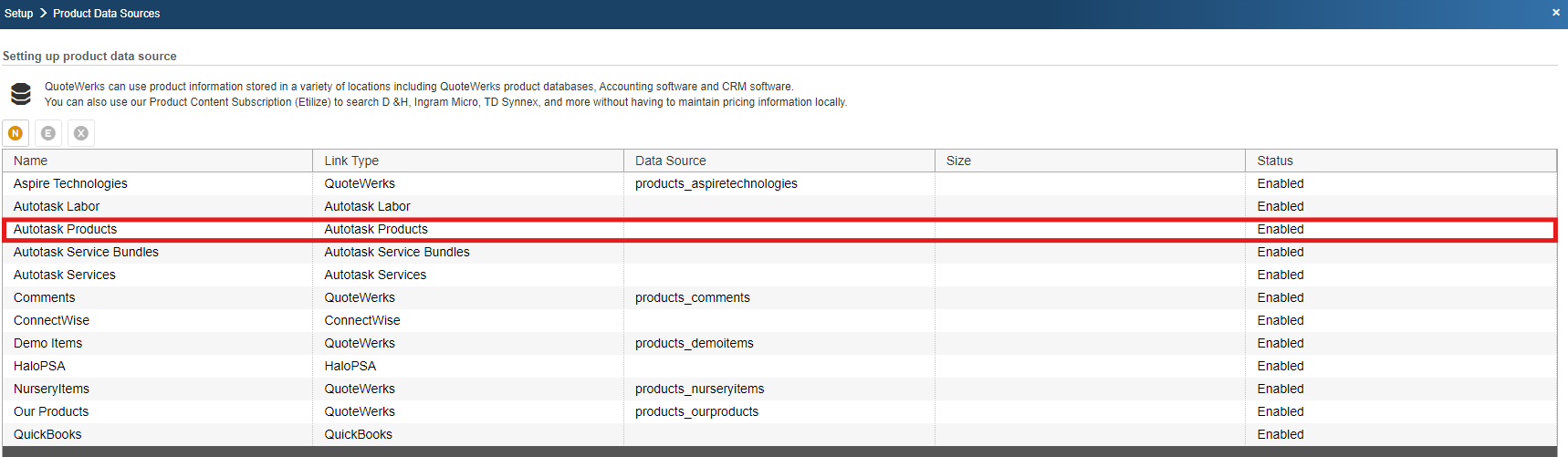
Task: Click the gray Delete (X) icon
Action: click(81, 133)
